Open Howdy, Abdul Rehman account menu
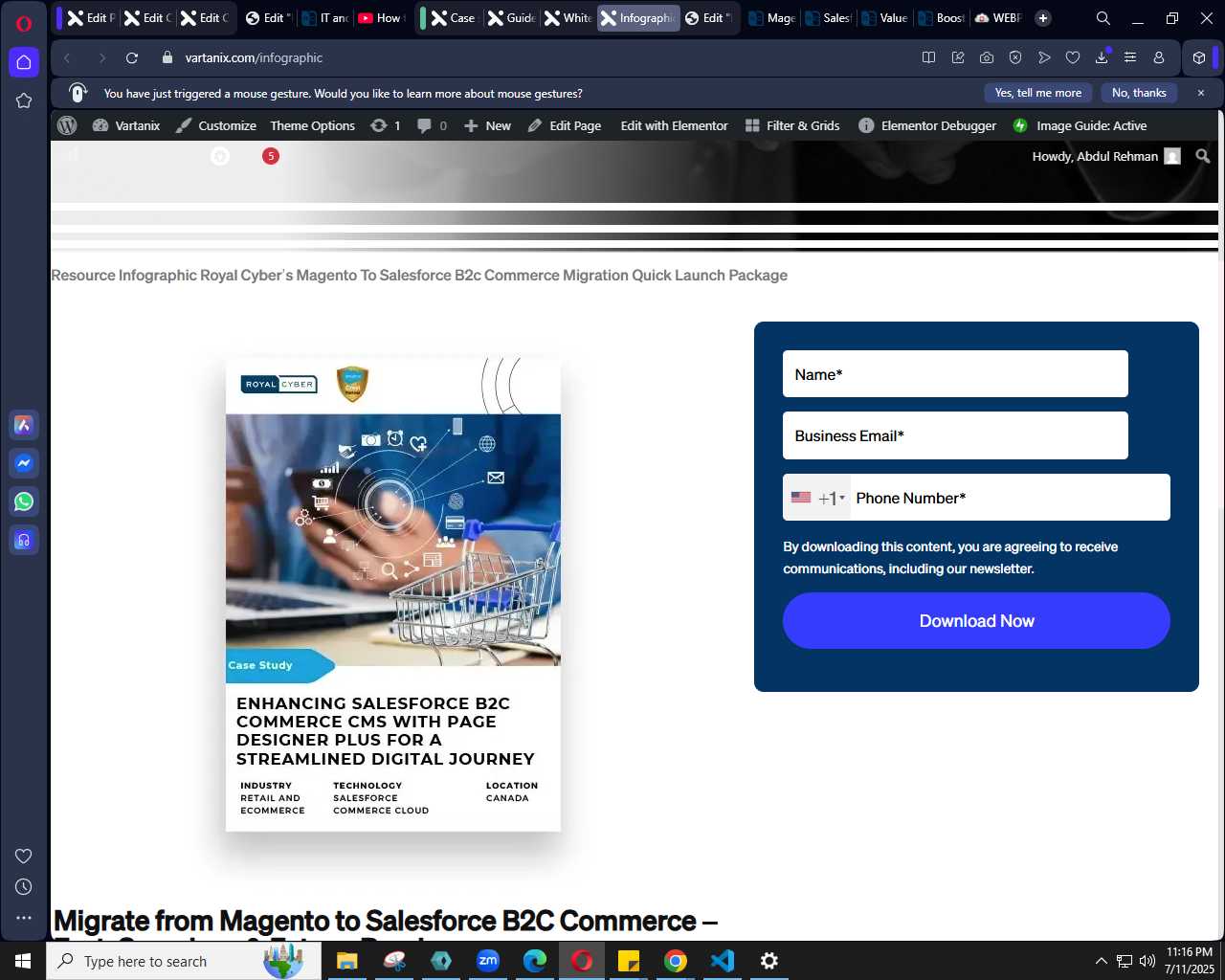 point(1106,156)
